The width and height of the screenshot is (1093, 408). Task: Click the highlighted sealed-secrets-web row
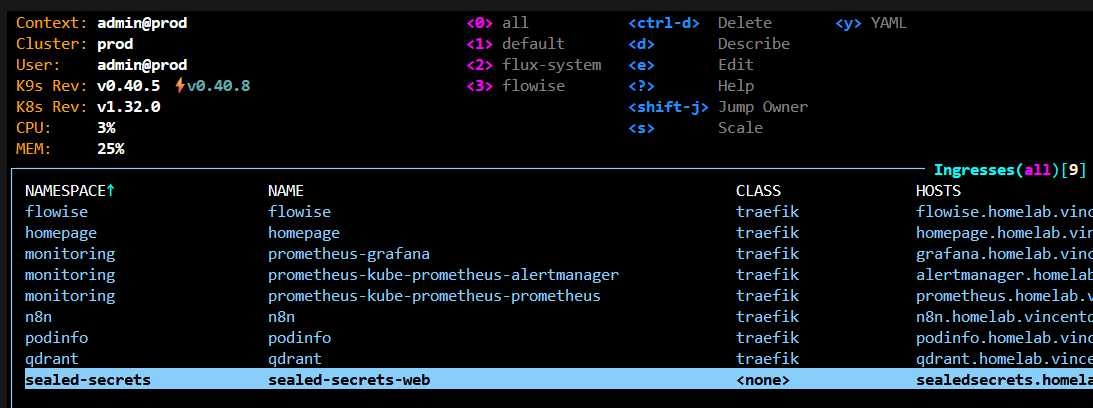coord(349,380)
